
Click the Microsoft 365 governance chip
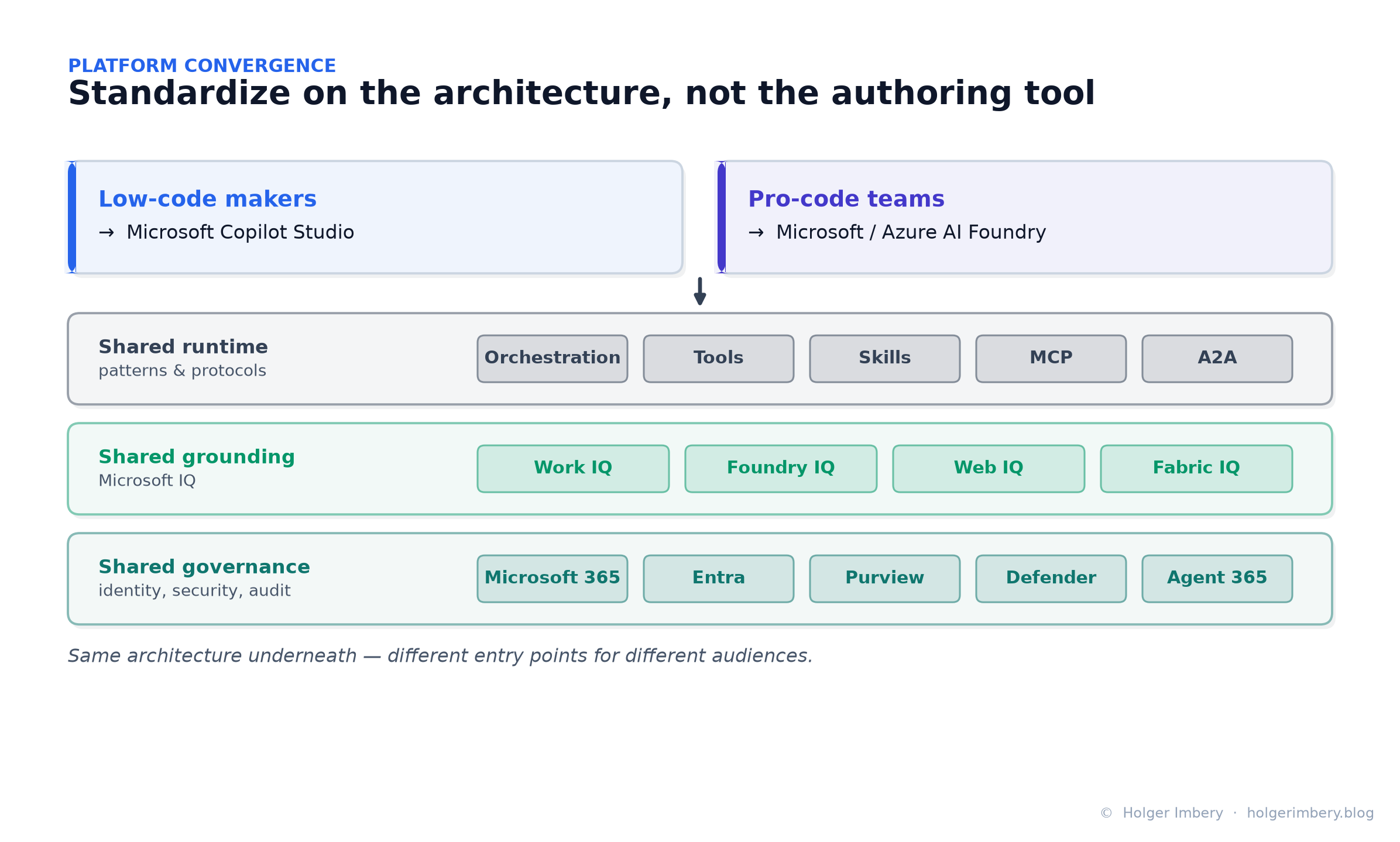pos(553,579)
